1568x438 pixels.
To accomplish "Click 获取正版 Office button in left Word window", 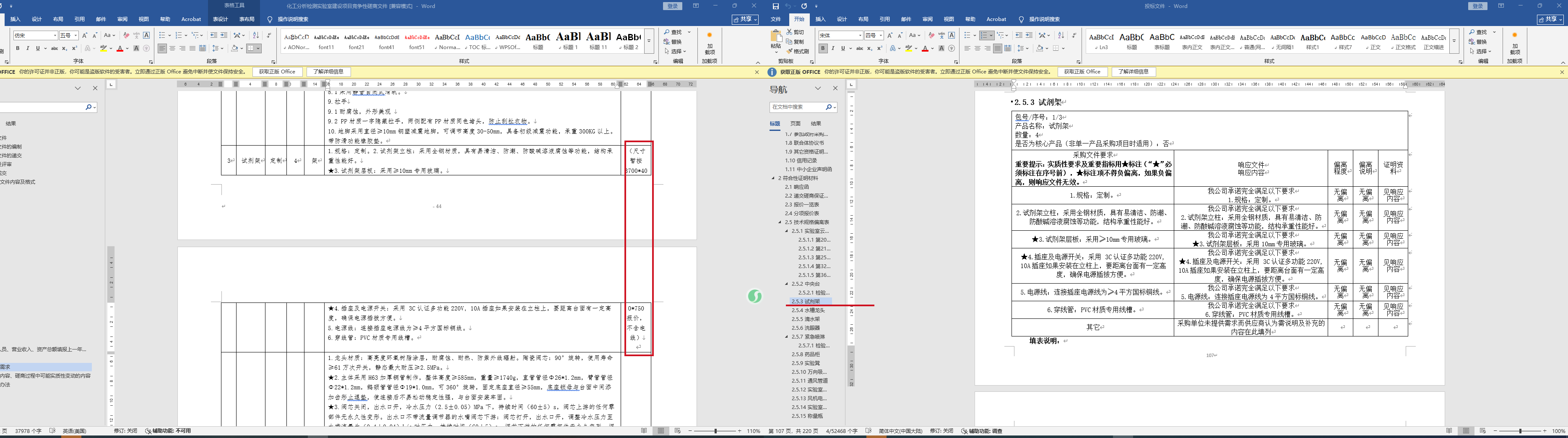I will click(x=277, y=72).
